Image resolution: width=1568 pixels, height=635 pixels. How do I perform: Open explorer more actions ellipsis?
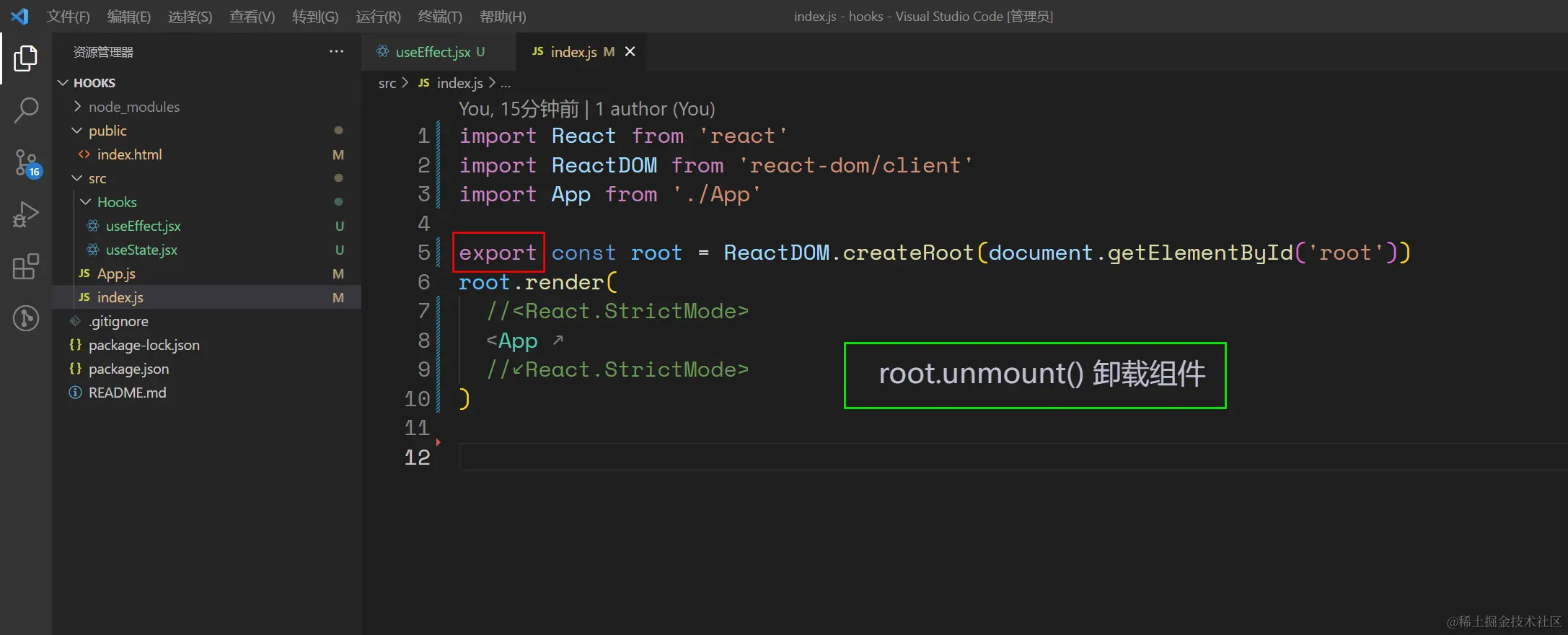click(x=336, y=51)
